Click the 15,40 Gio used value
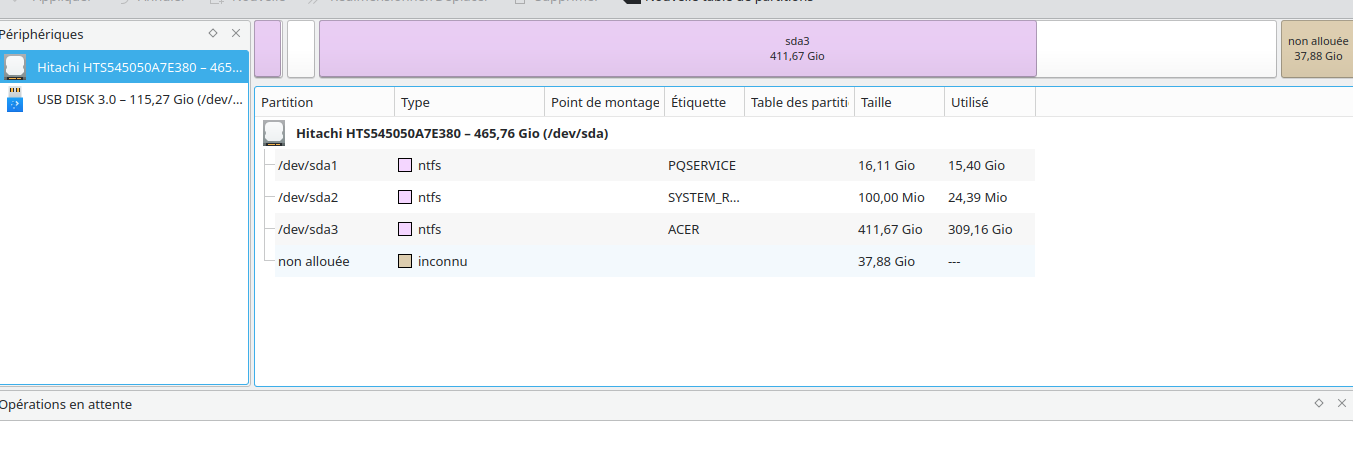This screenshot has height=470, width=1353. click(976, 165)
